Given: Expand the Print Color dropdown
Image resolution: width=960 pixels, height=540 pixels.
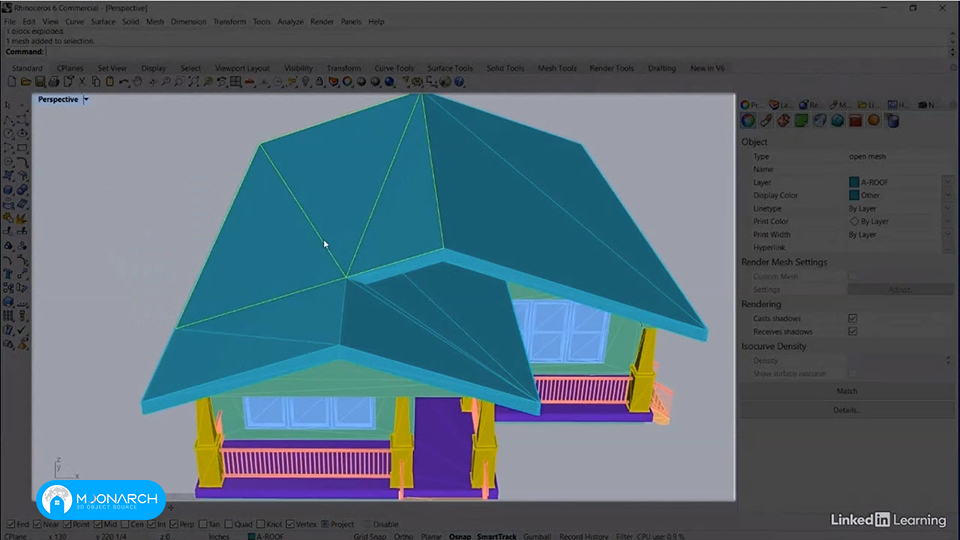Looking at the screenshot, I should coord(948,221).
